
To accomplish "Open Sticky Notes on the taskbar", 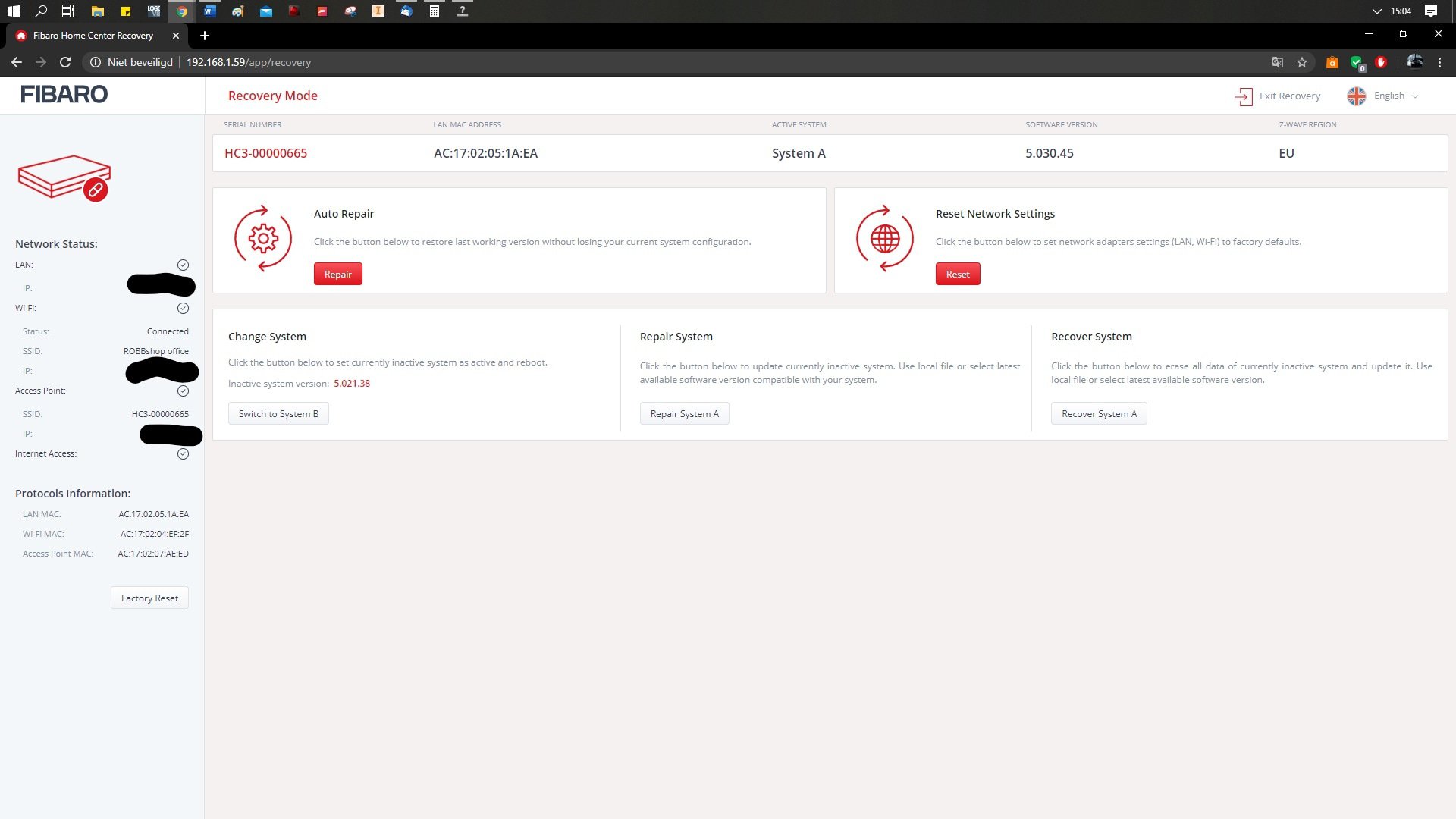I will tap(126, 11).
